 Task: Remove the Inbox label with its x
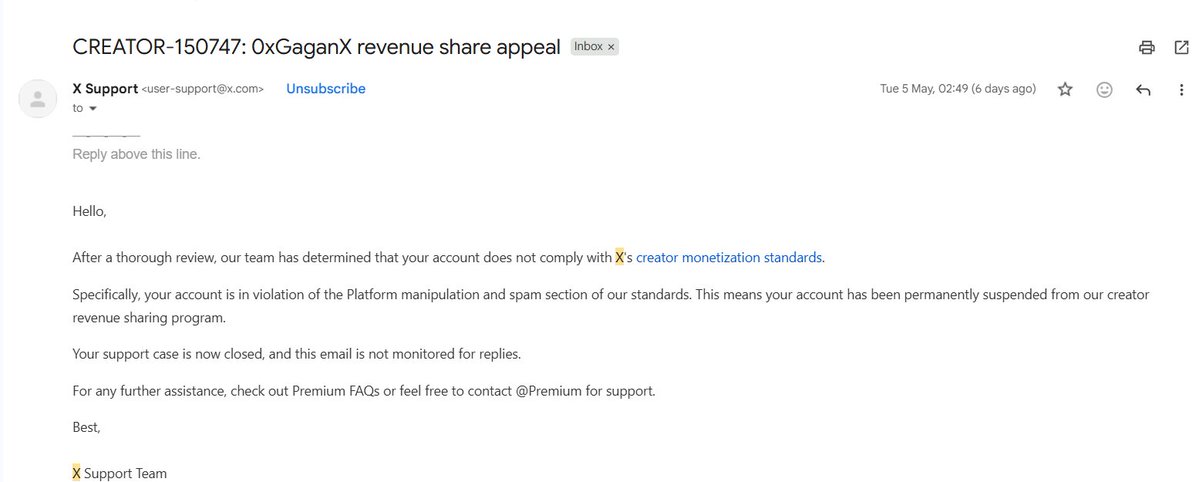(611, 47)
